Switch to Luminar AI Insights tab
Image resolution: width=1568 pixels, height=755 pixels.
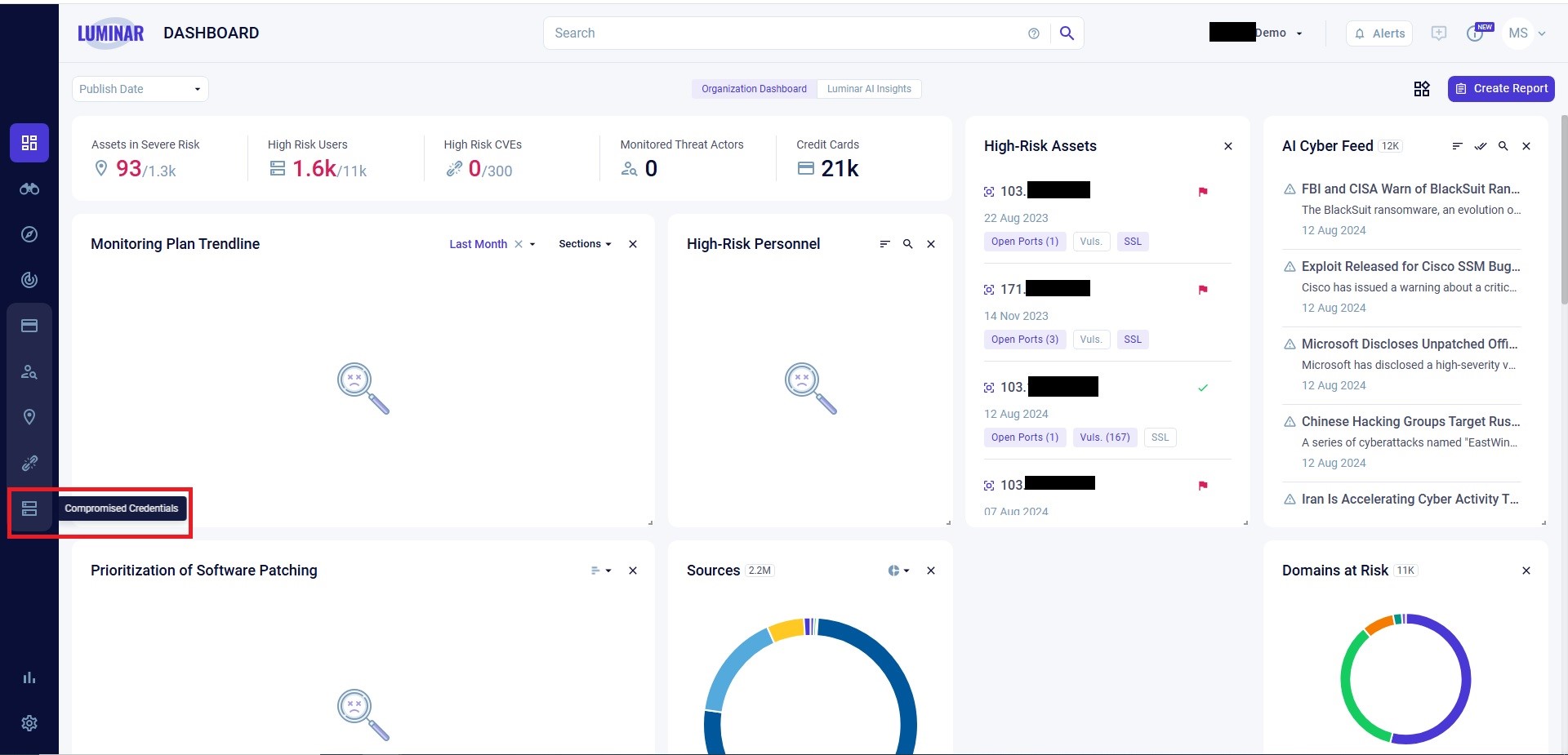tap(869, 89)
